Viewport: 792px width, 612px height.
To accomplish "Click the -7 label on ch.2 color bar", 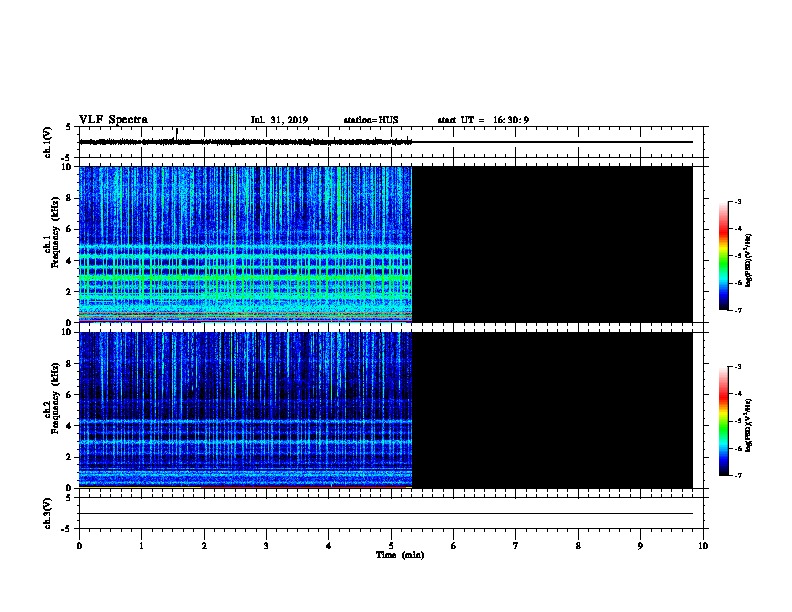I will click(x=737, y=476).
